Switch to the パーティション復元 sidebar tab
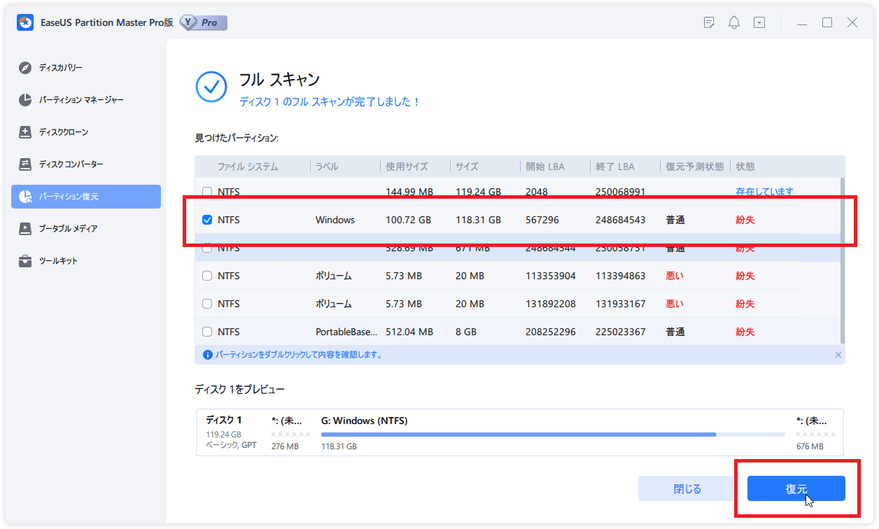The image size is (879, 529). click(x=86, y=197)
